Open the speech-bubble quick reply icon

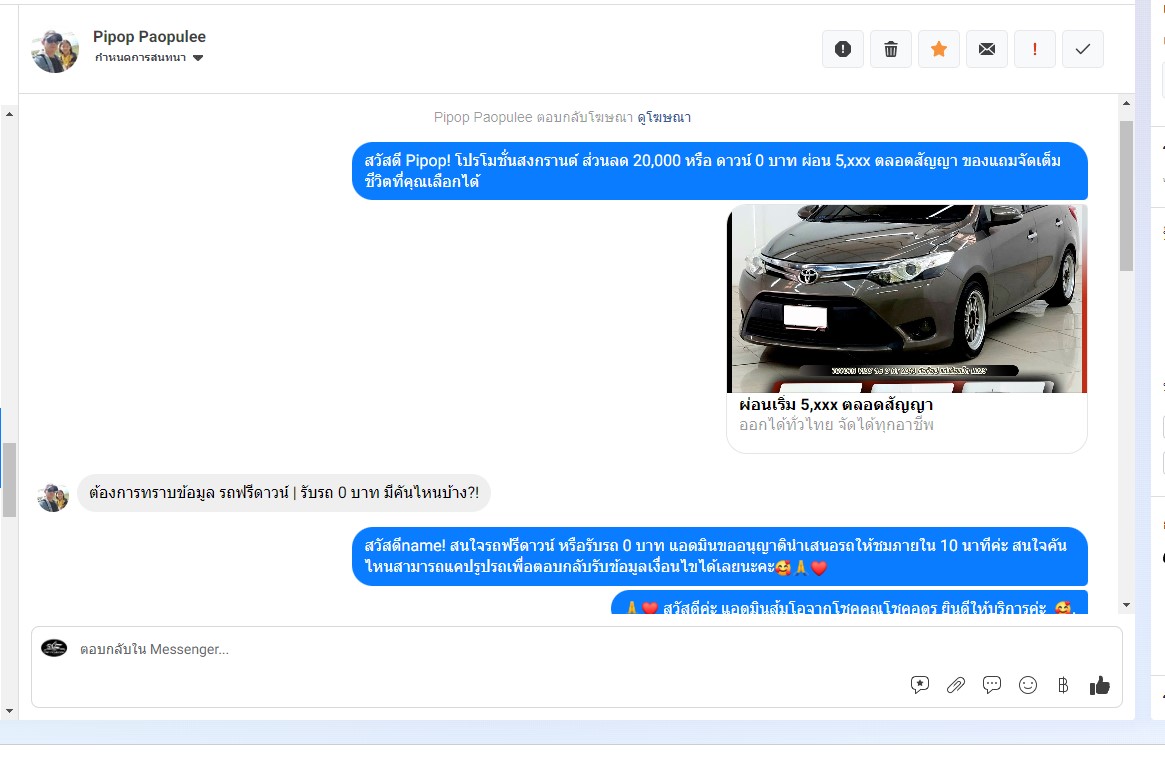click(x=991, y=684)
